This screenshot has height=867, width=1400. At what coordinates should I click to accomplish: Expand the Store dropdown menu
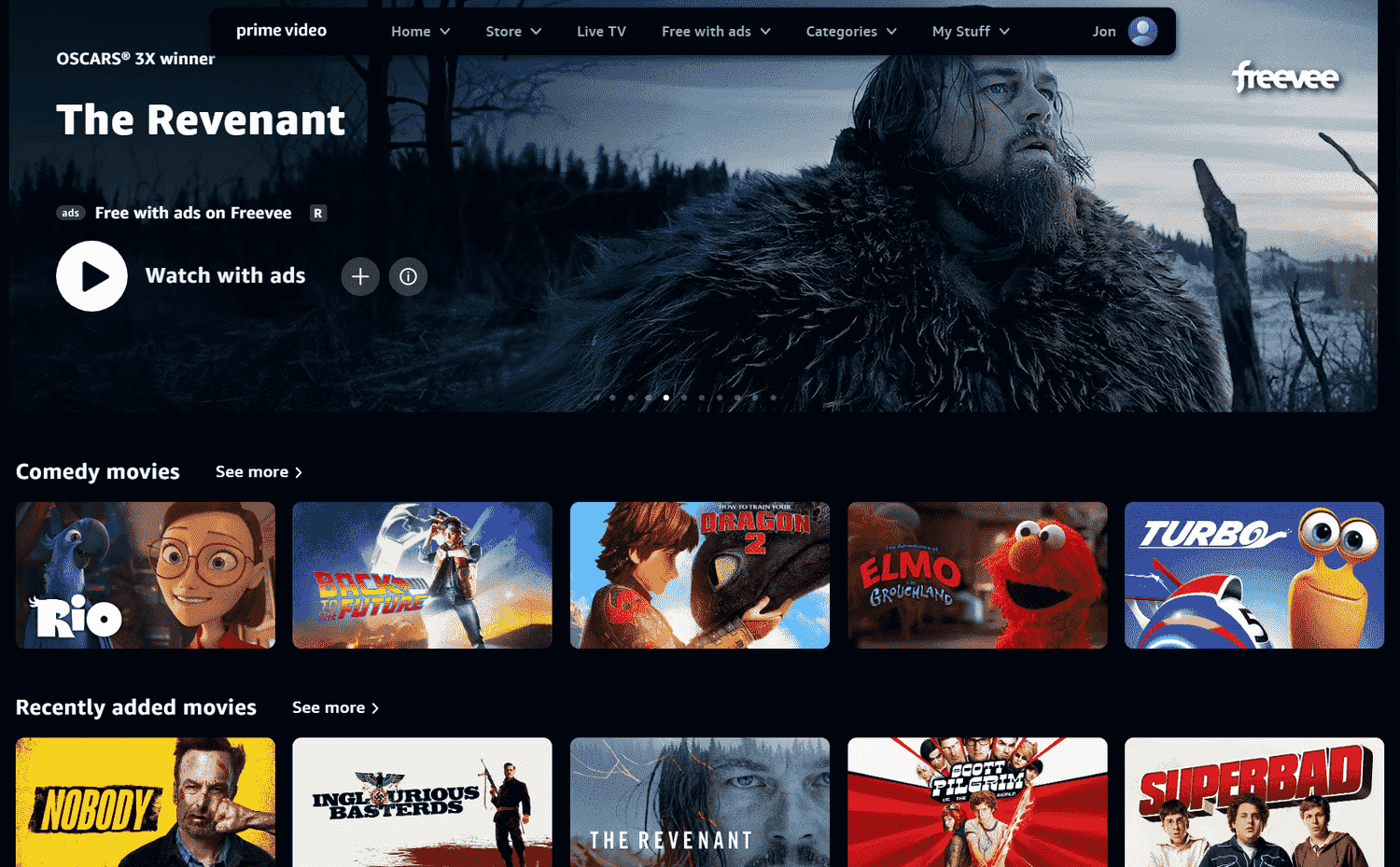pyautogui.click(x=513, y=32)
